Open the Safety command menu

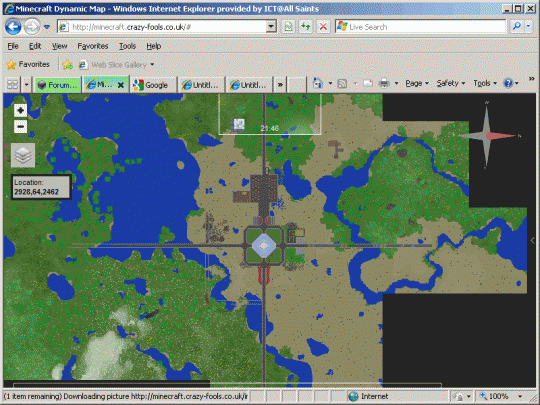(x=450, y=83)
